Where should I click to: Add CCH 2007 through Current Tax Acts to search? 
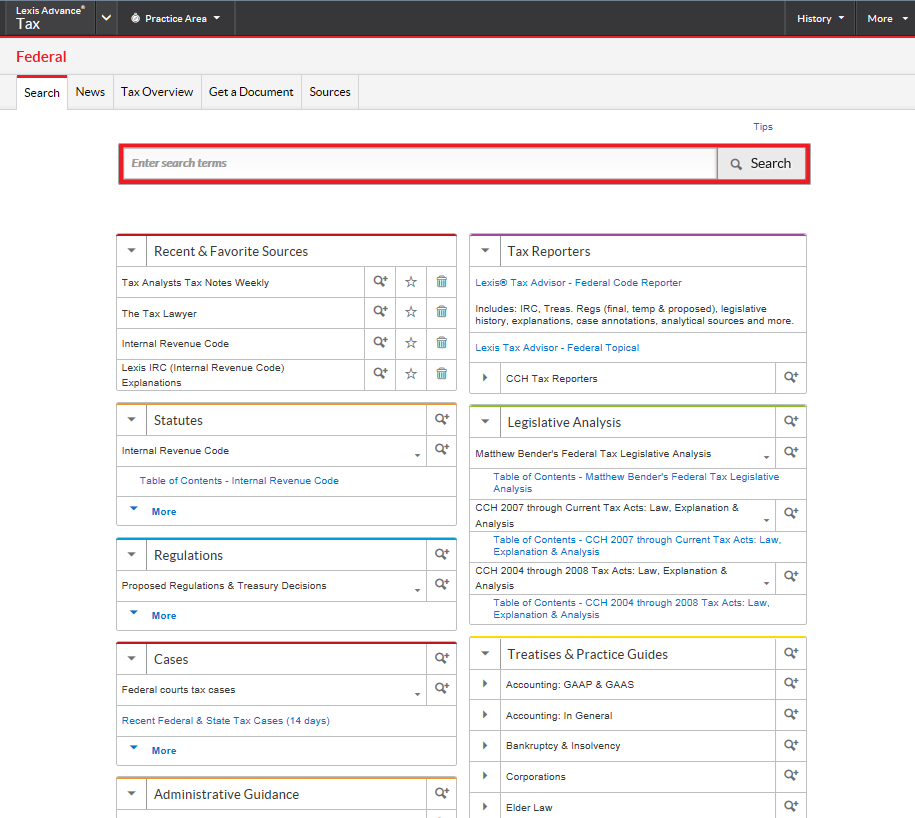(791, 513)
